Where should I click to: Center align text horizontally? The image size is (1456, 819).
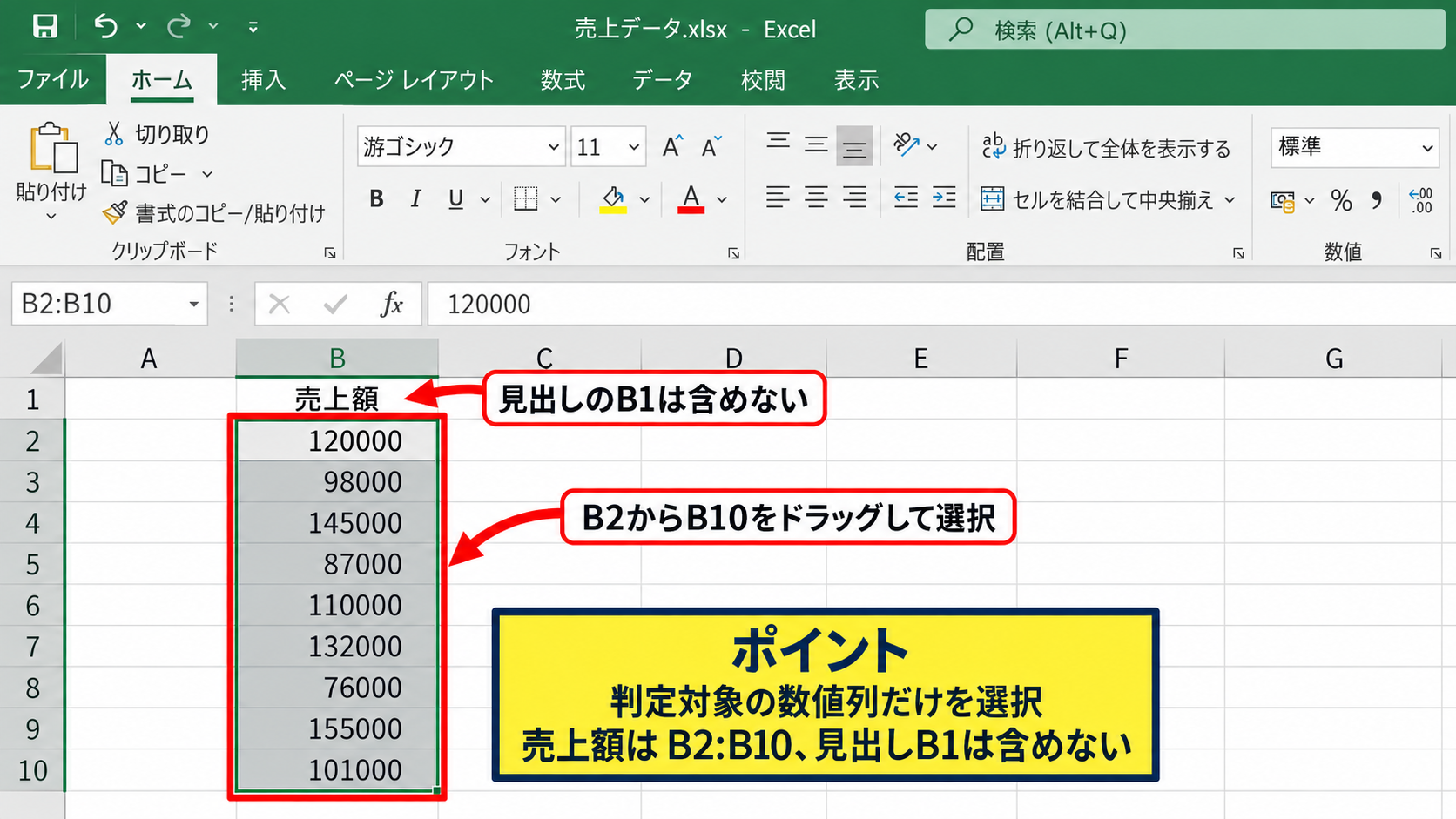coord(816,198)
